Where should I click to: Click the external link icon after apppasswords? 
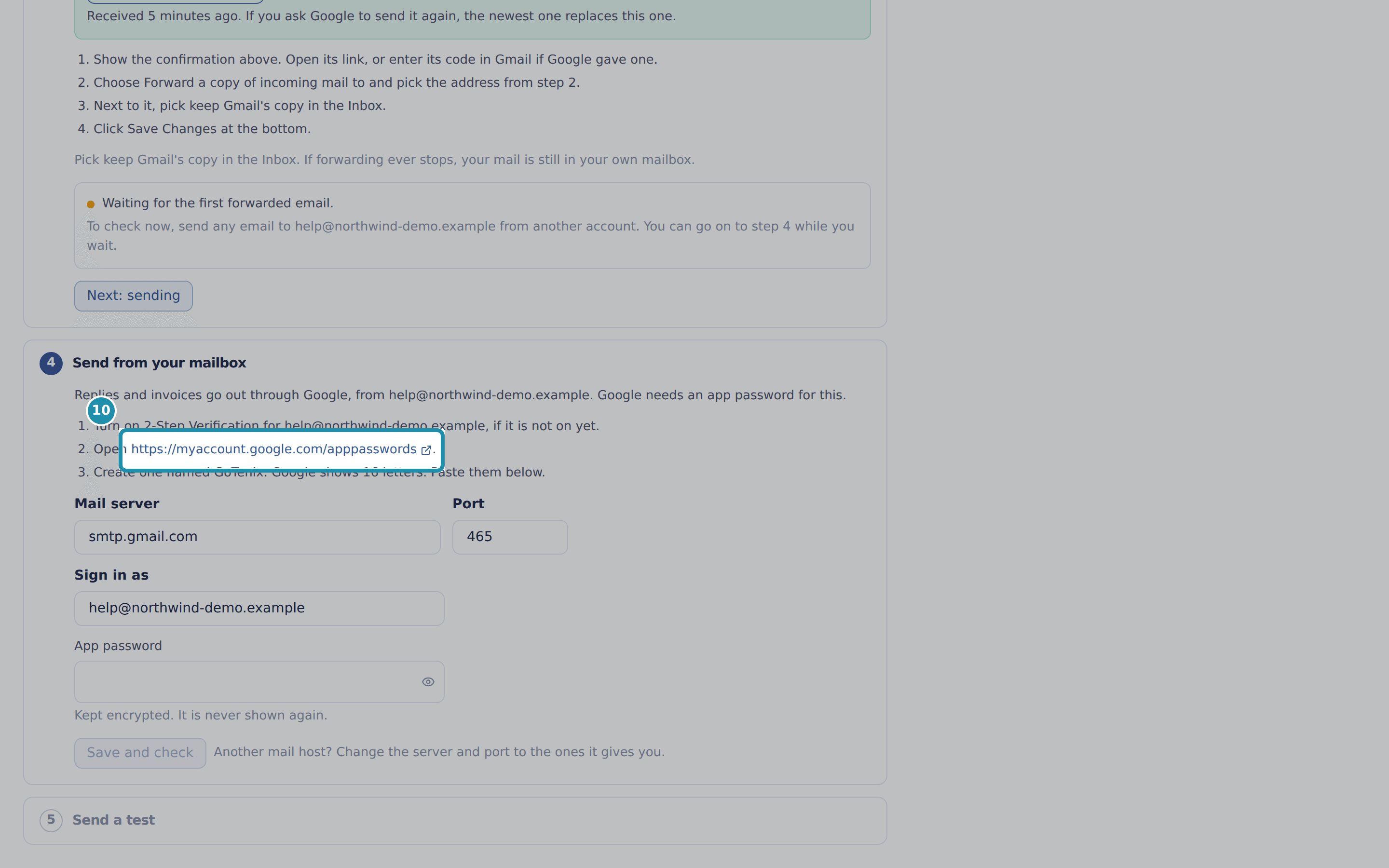tap(426, 450)
